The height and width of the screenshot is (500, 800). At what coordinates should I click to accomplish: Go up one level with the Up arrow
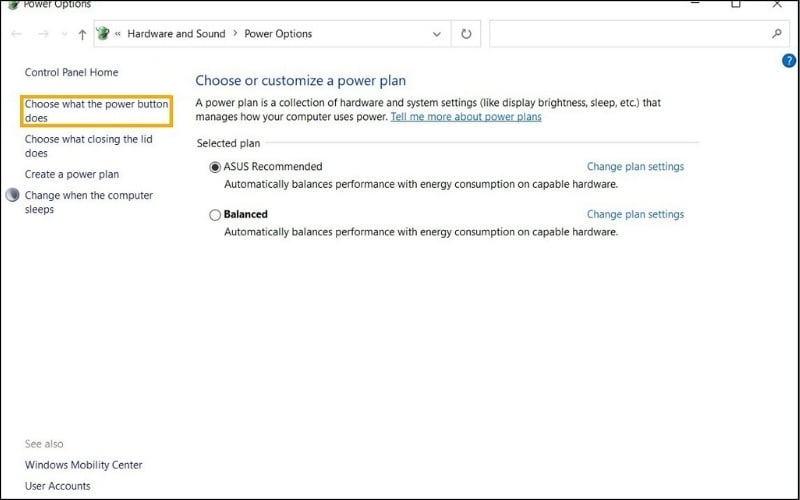coord(82,34)
